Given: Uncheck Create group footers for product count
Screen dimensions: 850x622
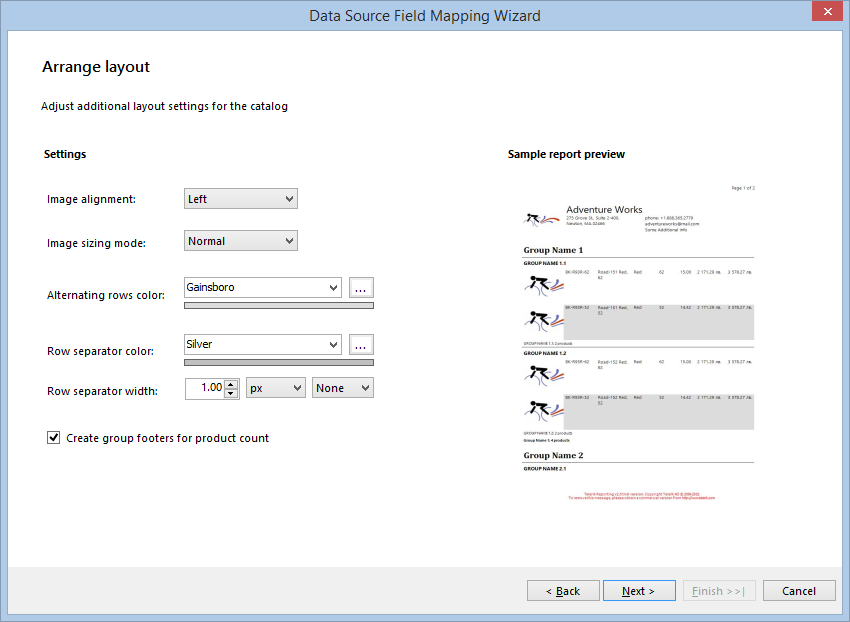Looking at the screenshot, I should pos(53,437).
